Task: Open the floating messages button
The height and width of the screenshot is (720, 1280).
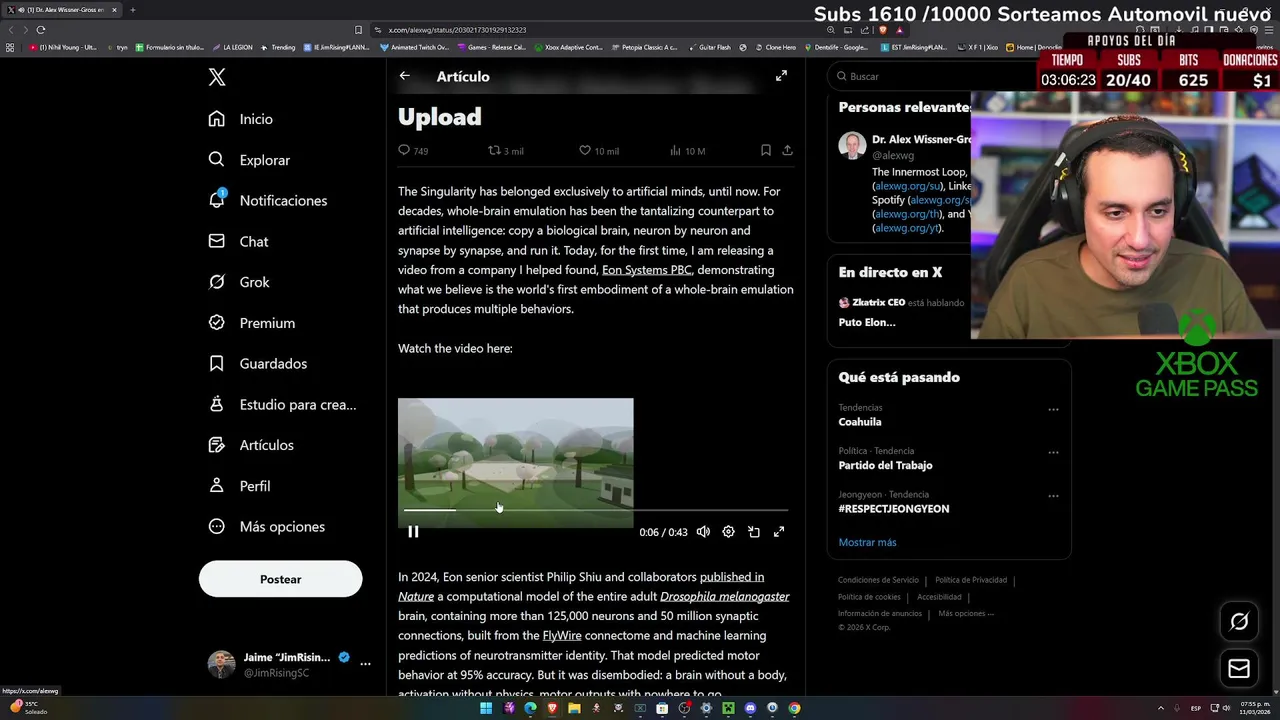Action: click(1239, 668)
